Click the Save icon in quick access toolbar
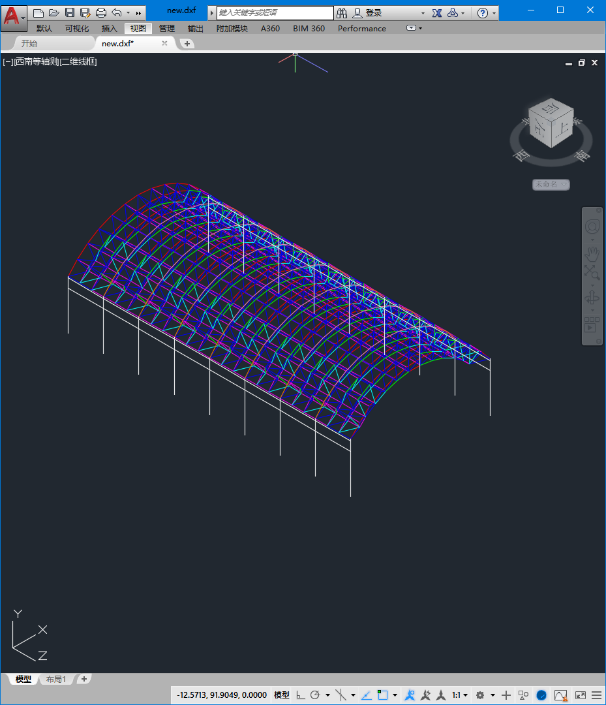606x705 pixels. pos(70,13)
